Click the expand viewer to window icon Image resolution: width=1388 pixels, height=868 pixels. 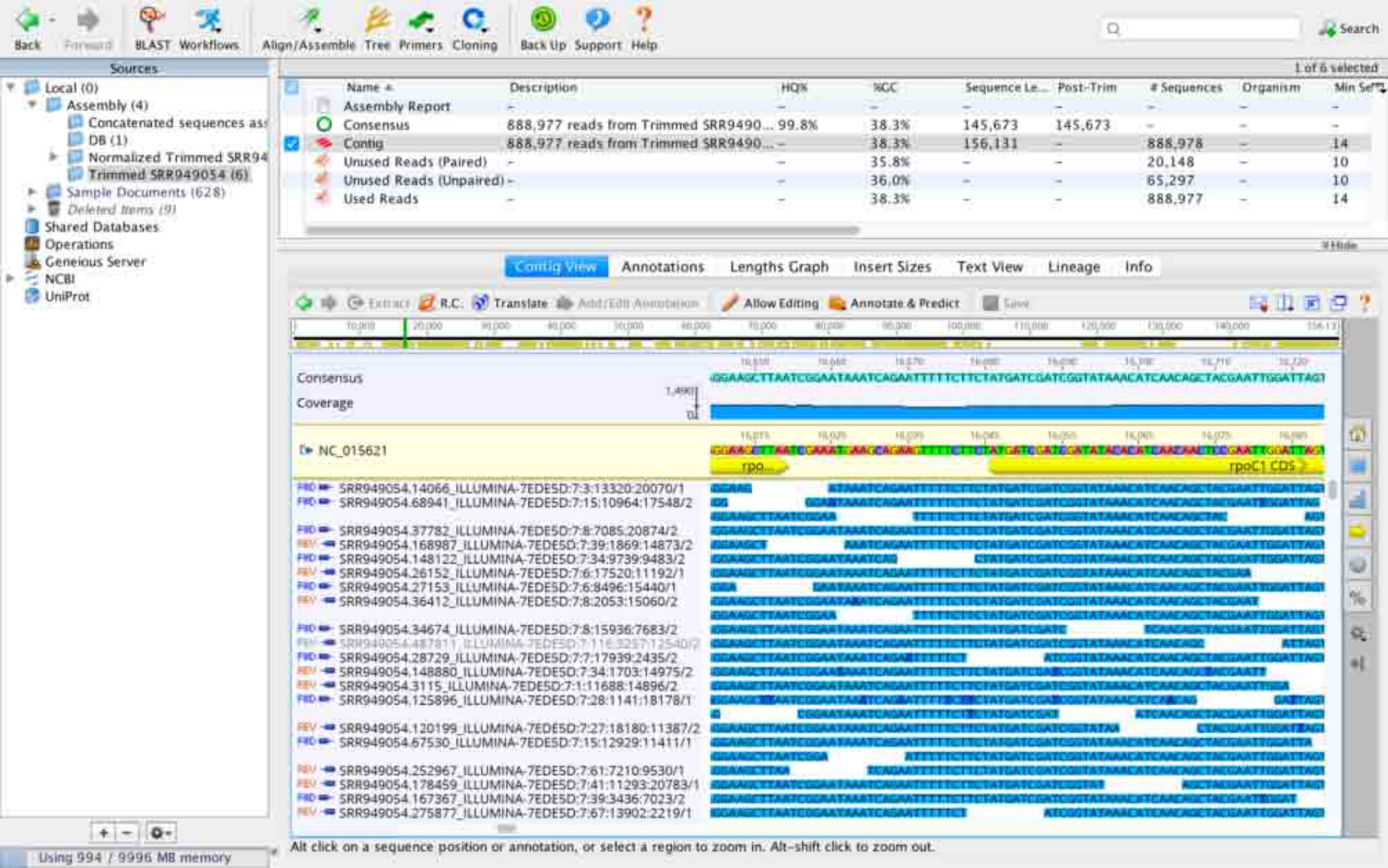click(x=1338, y=303)
